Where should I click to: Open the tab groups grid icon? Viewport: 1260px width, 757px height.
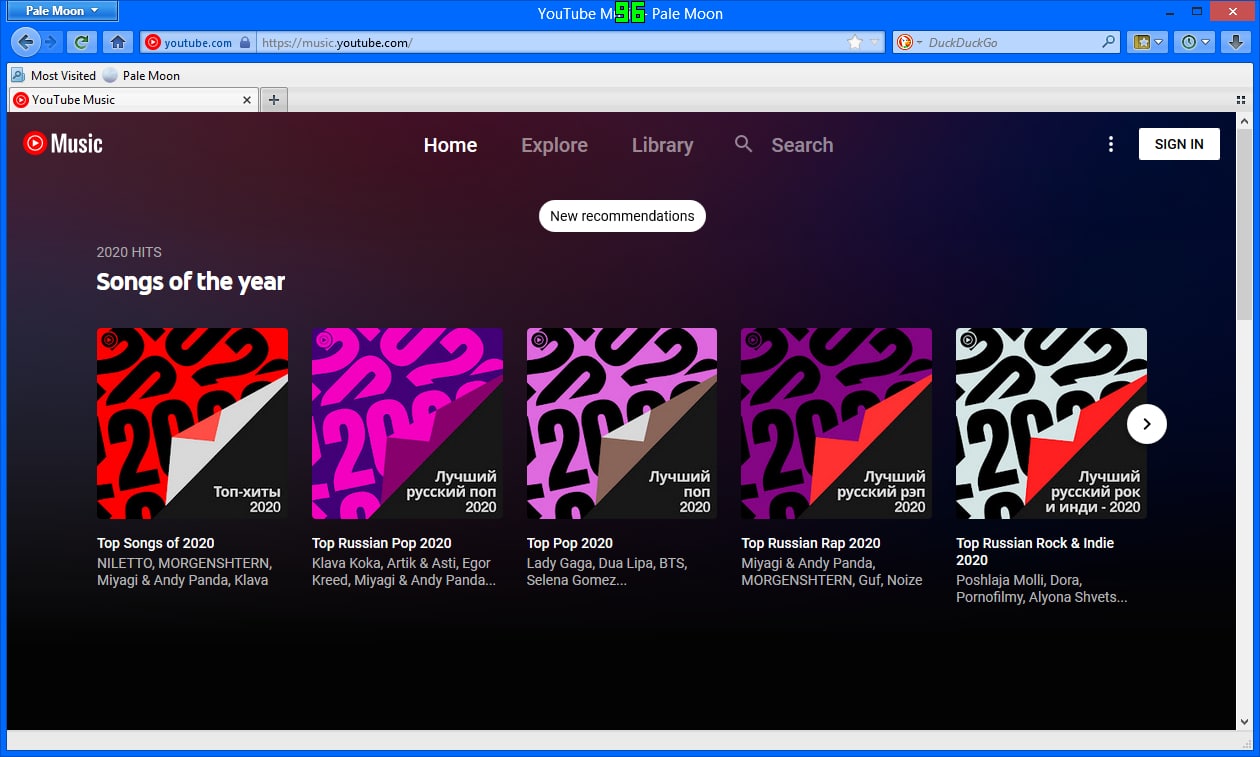coord(1241,99)
